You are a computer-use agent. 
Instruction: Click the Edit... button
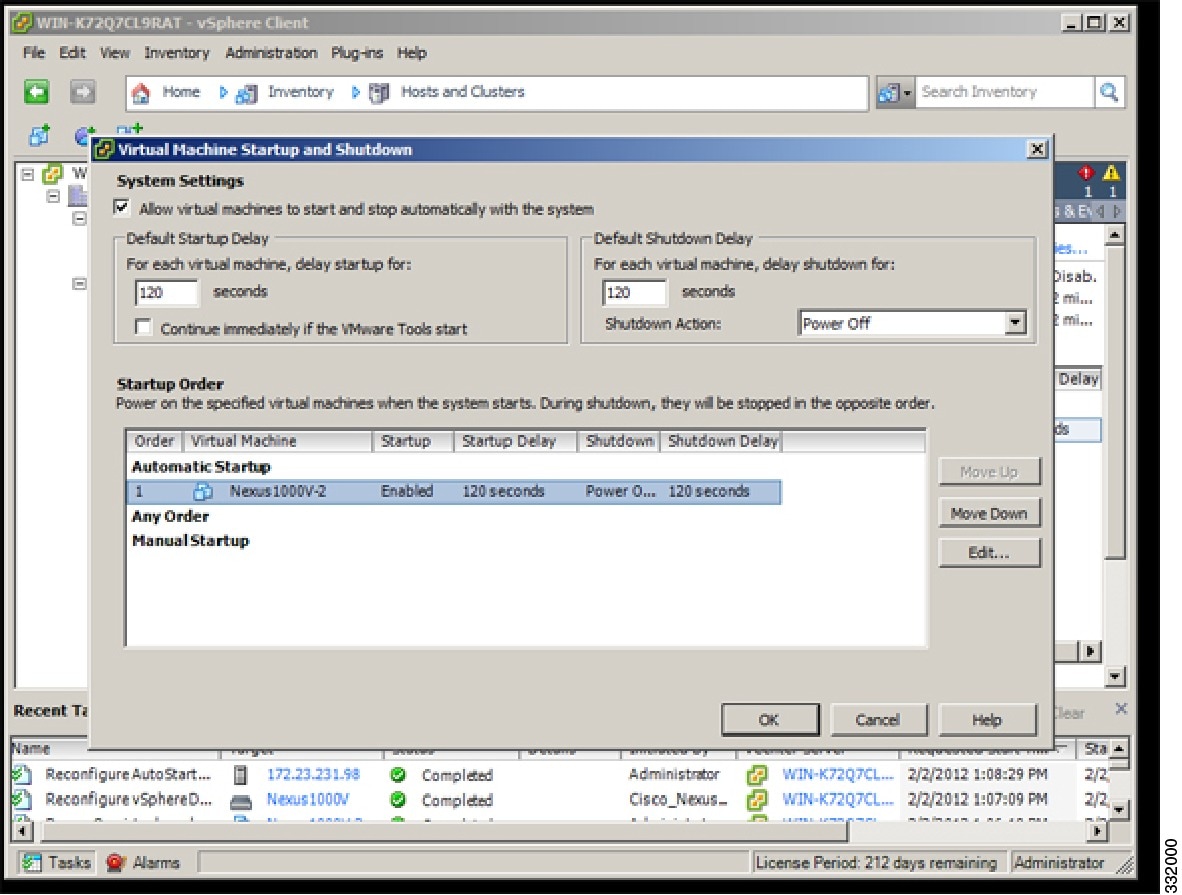pyautogui.click(x=989, y=553)
